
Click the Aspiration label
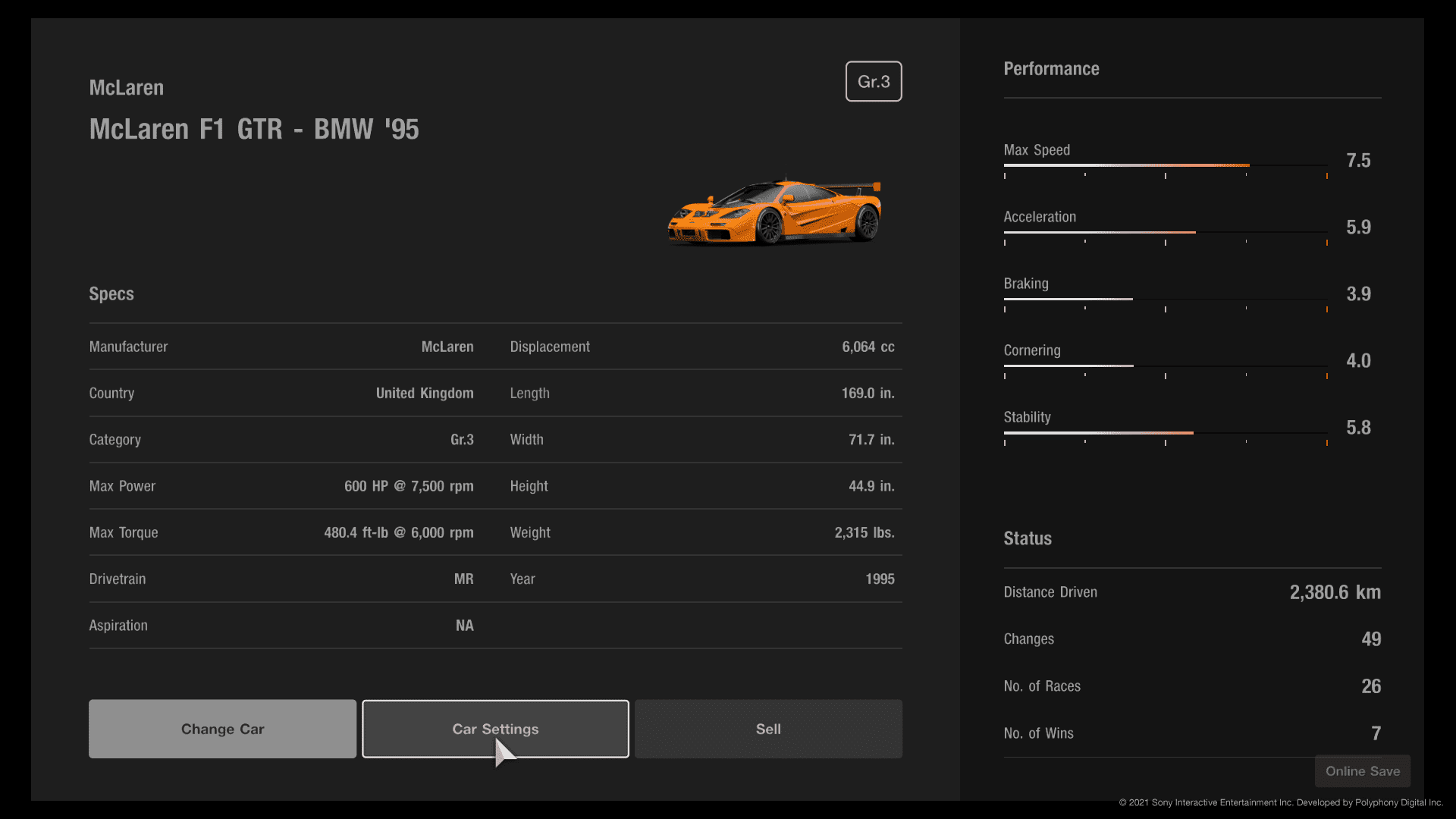pyautogui.click(x=118, y=626)
